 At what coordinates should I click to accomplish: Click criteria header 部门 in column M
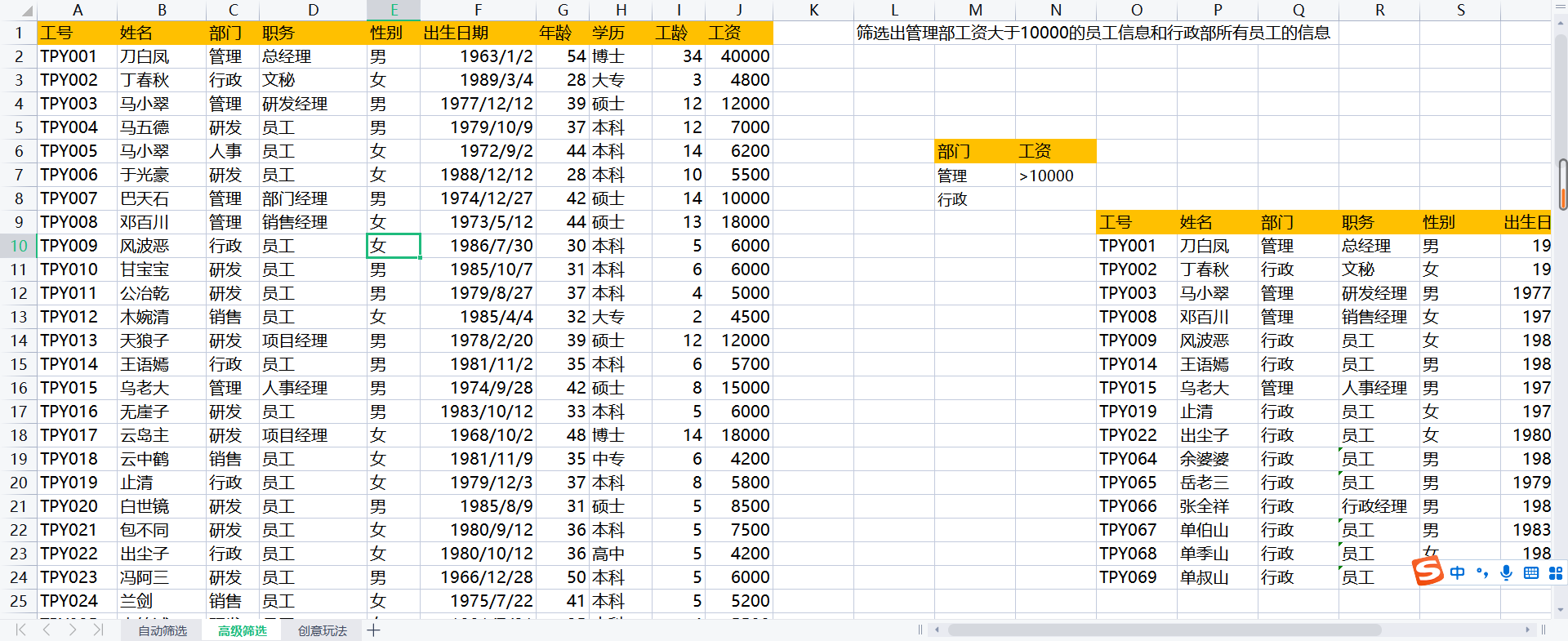point(975,151)
